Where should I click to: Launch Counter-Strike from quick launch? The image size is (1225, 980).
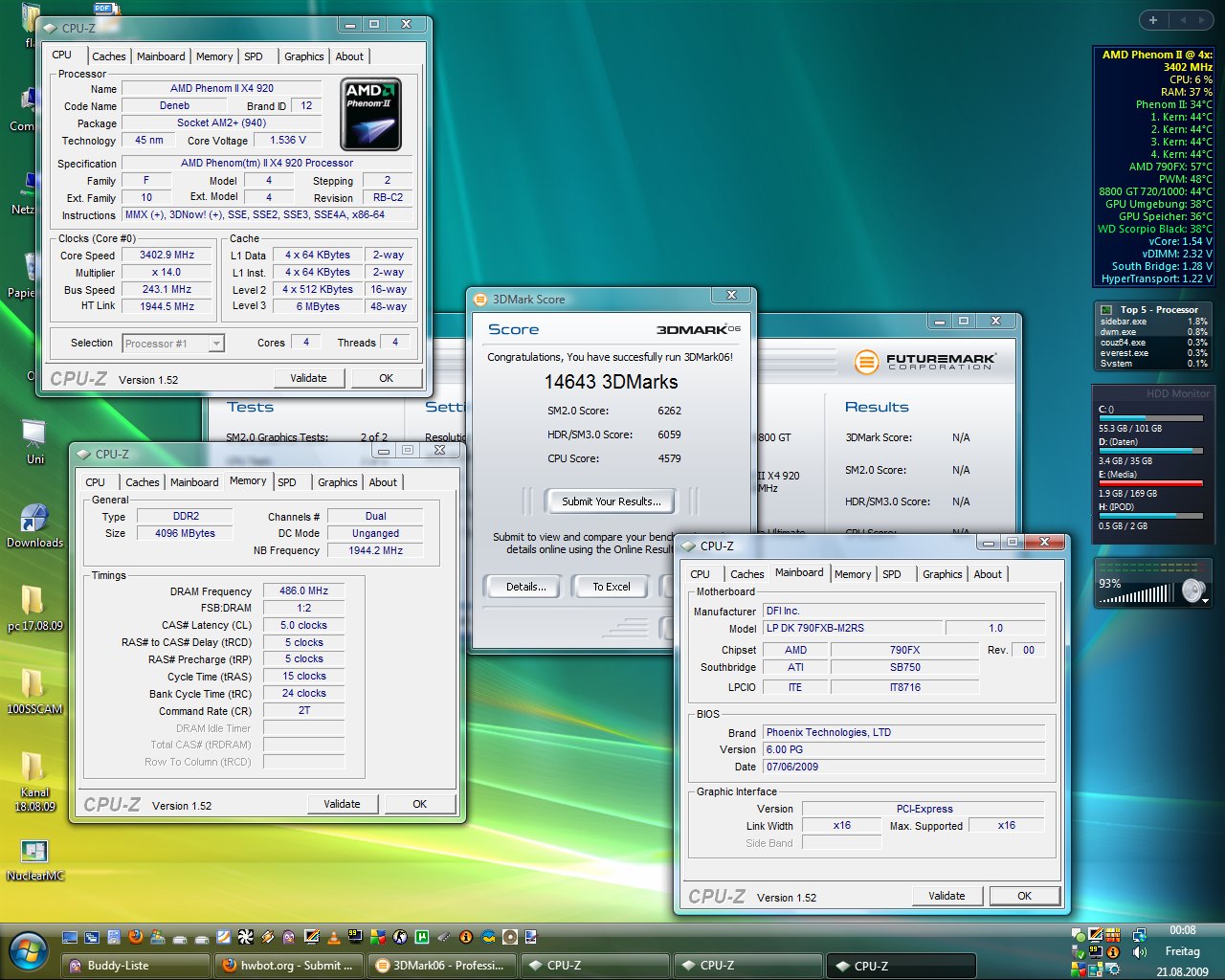400,937
